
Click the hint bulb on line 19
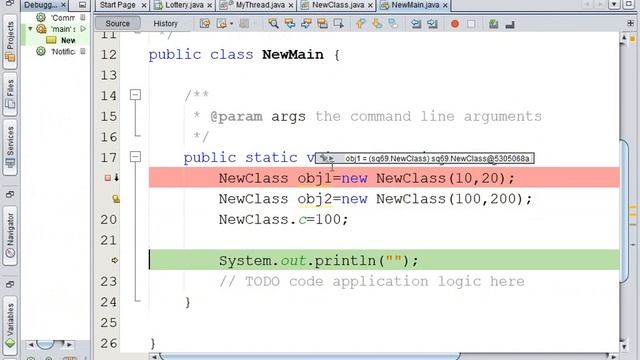pyautogui.click(x=116, y=199)
